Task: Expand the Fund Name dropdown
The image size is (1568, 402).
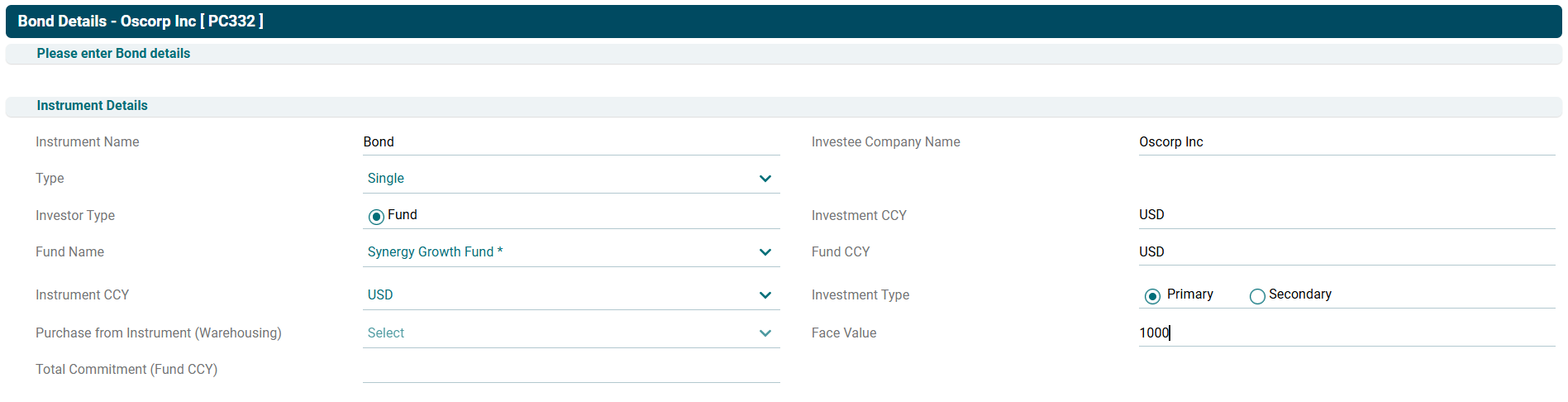Action: click(570, 252)
